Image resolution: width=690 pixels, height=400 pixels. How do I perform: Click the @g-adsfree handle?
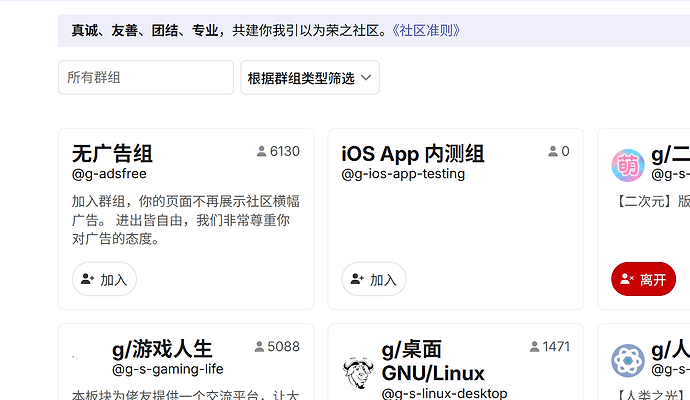[x=109, y=174]
